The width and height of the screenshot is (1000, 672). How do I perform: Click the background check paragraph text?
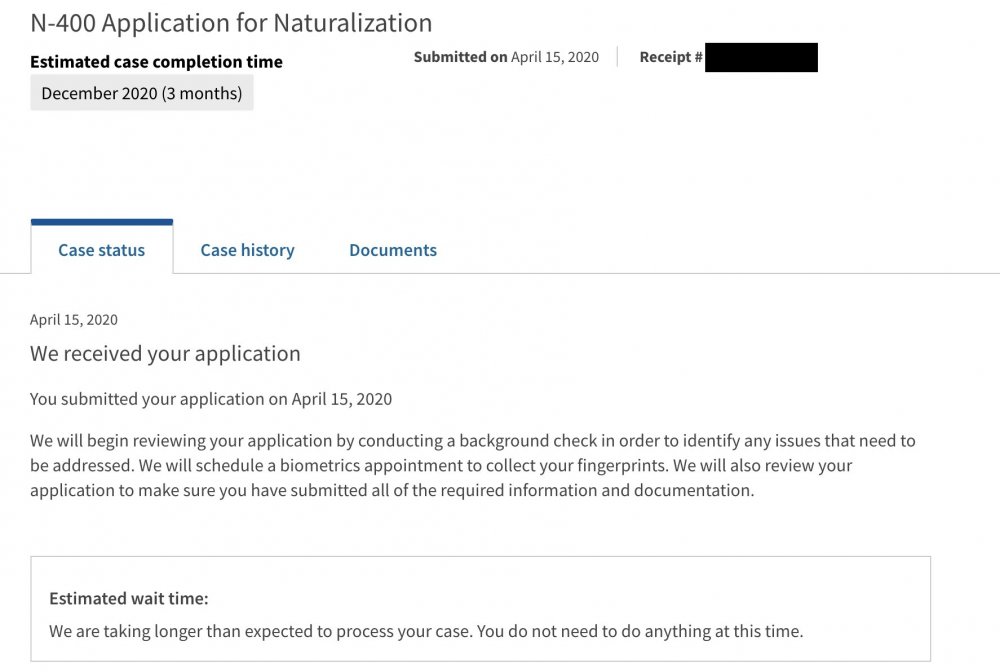point(473,465)
